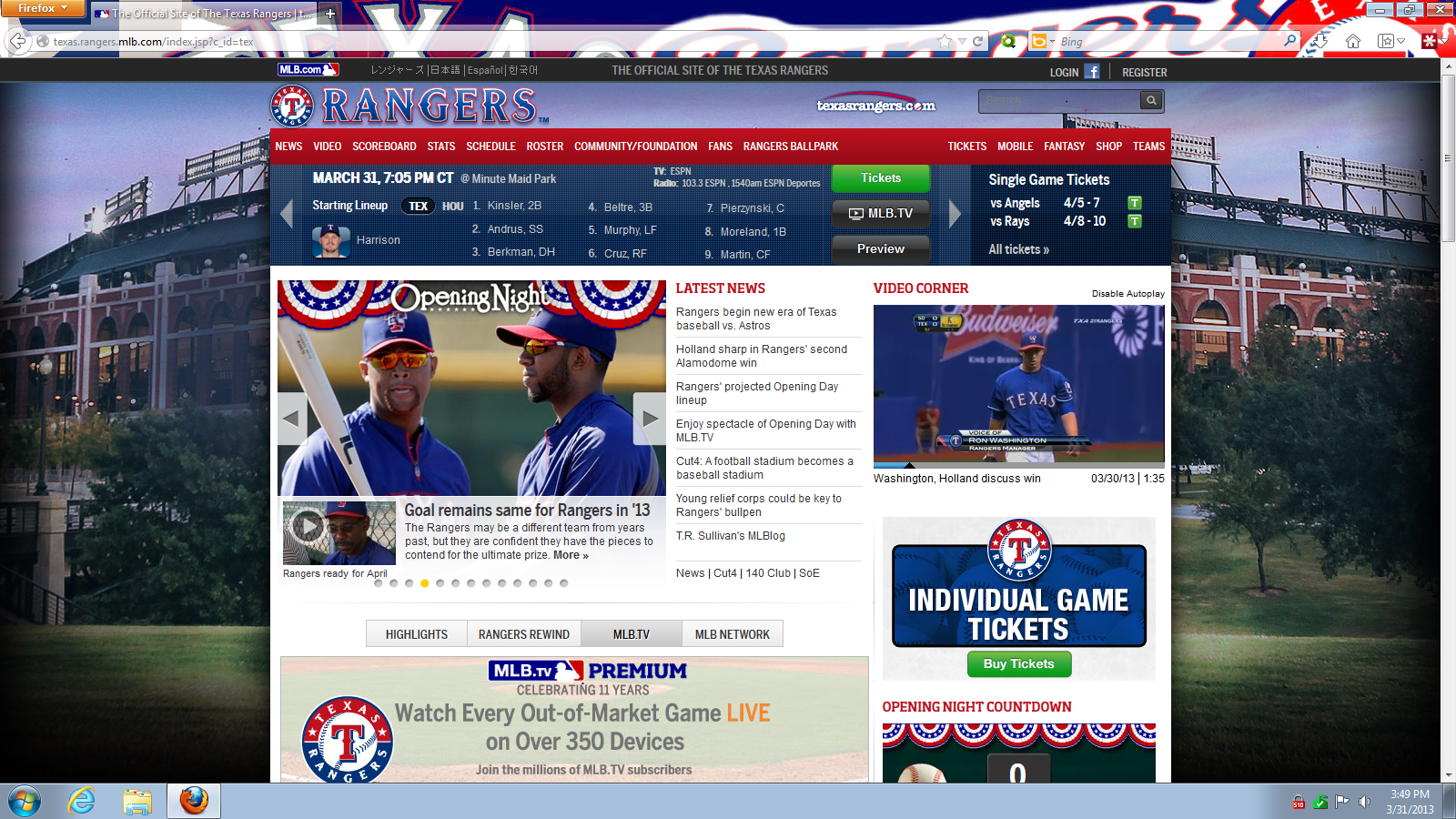Screen dimensions: 1456x819
Task: Select the HOU team toggle in Starting Lineup
Action: pos(453,207)
